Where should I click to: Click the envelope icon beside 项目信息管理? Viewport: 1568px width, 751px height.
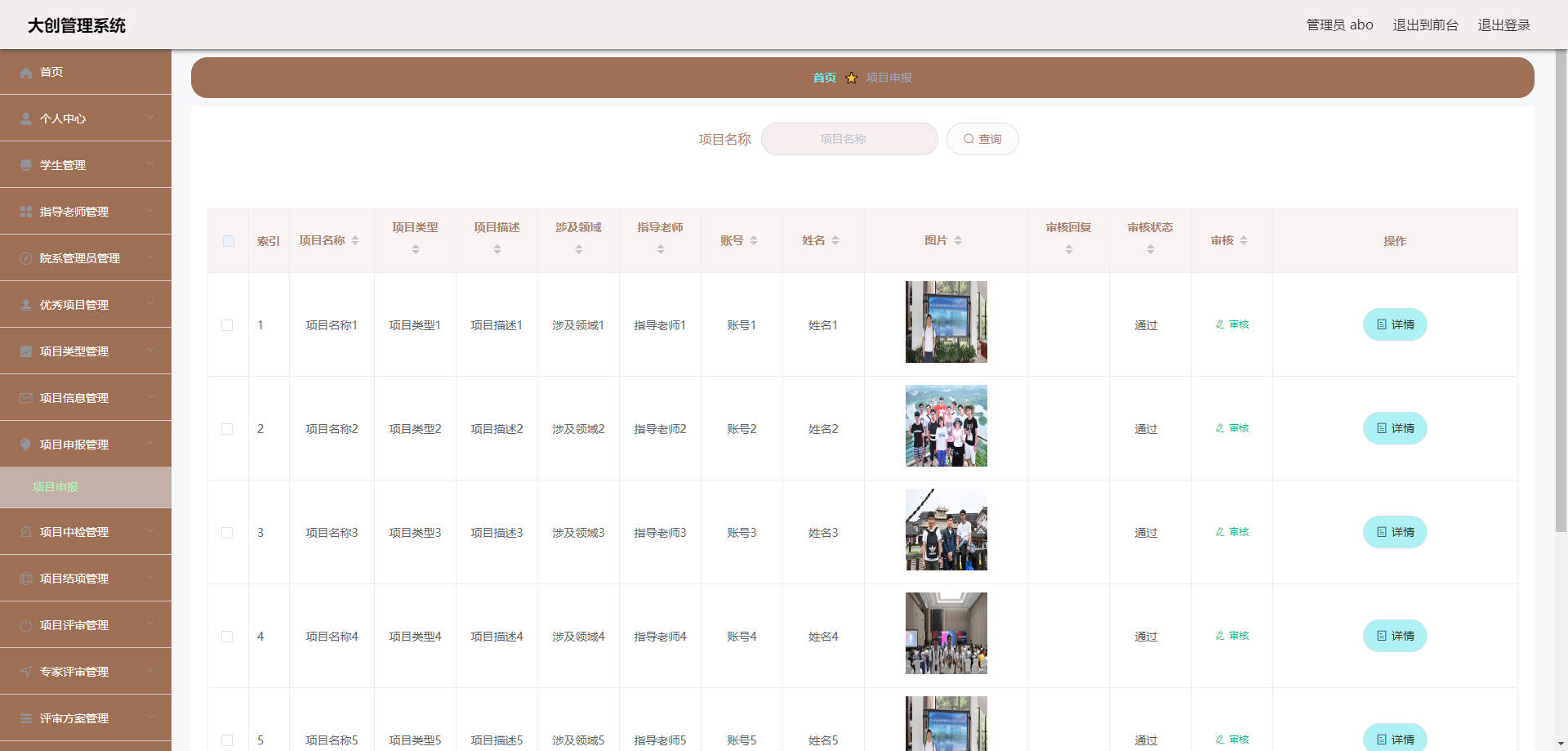26,399
